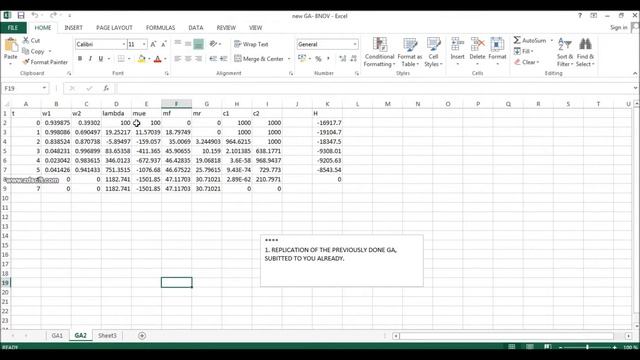Image resolution: width=640 pixels, height=360 pixels.
Task: Click the zoom slider handle
Action: [x=587, y=347]
